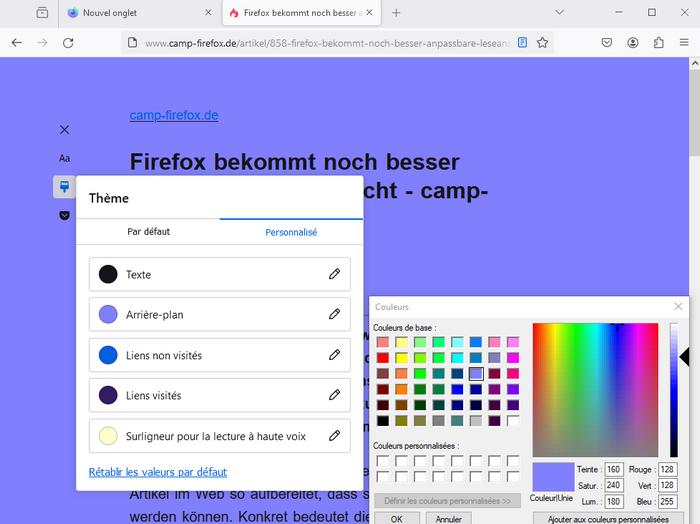Click the Surligneur pale yellow swatch

point(108,436)
